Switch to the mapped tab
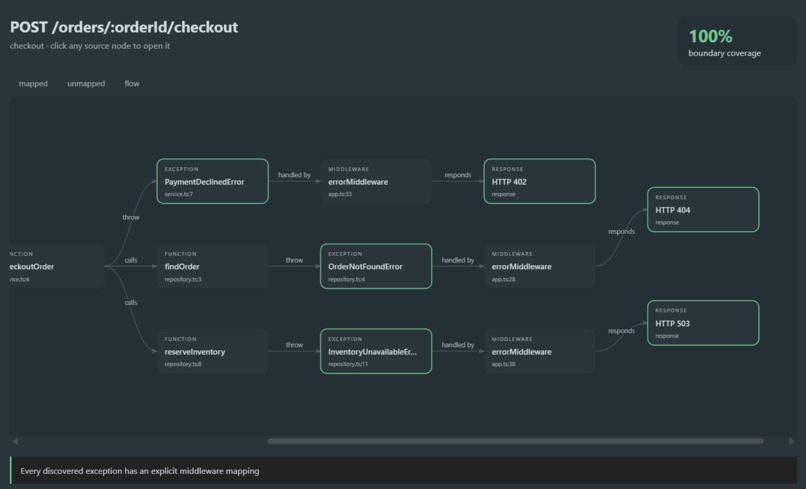Screen dimensions: 806x489 click(33, 83)
